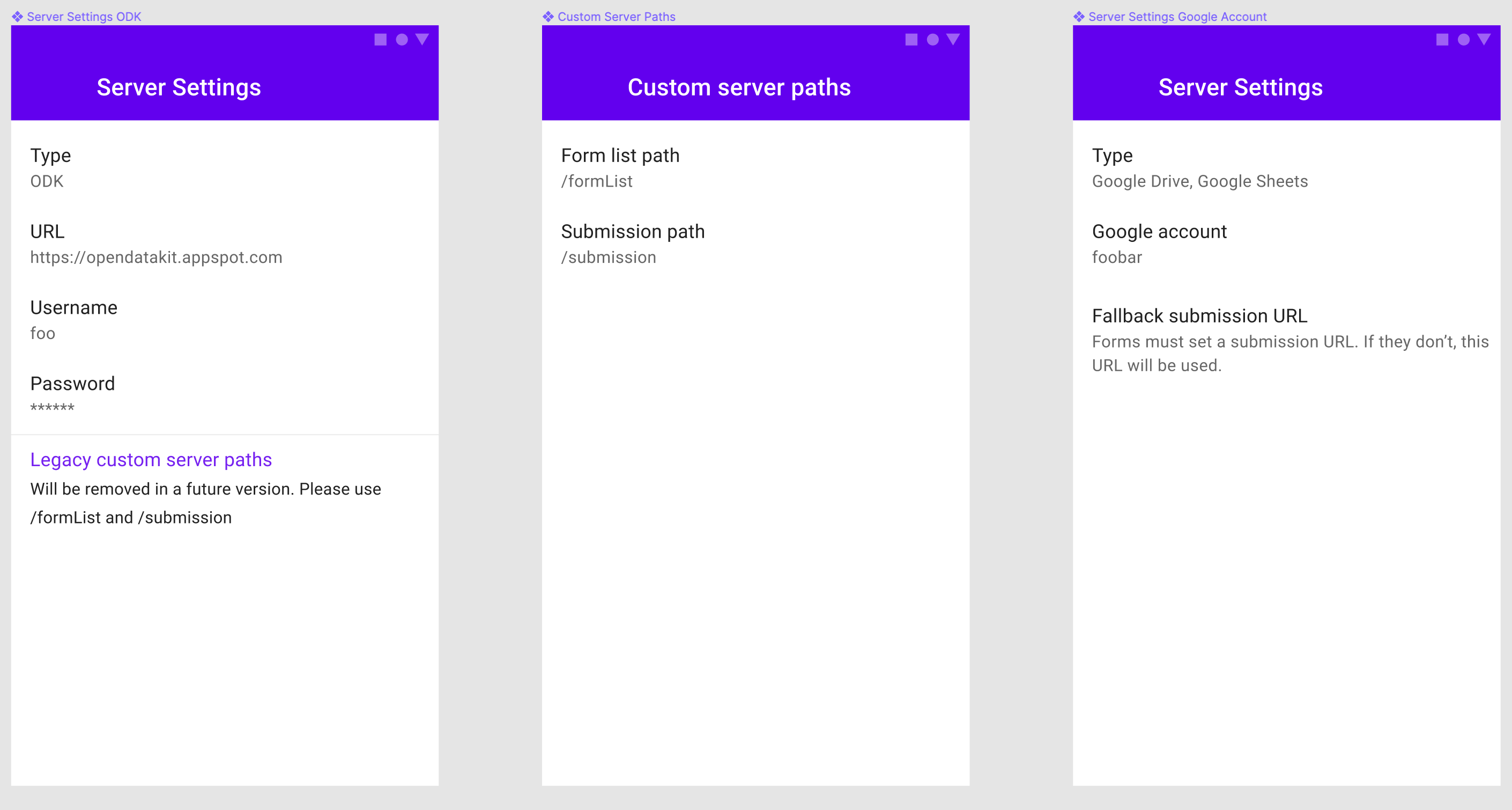Image resolution: width=1512 pixels, height=810 pixels.
Task: Edit the Password setting
Action: [72, 395]
